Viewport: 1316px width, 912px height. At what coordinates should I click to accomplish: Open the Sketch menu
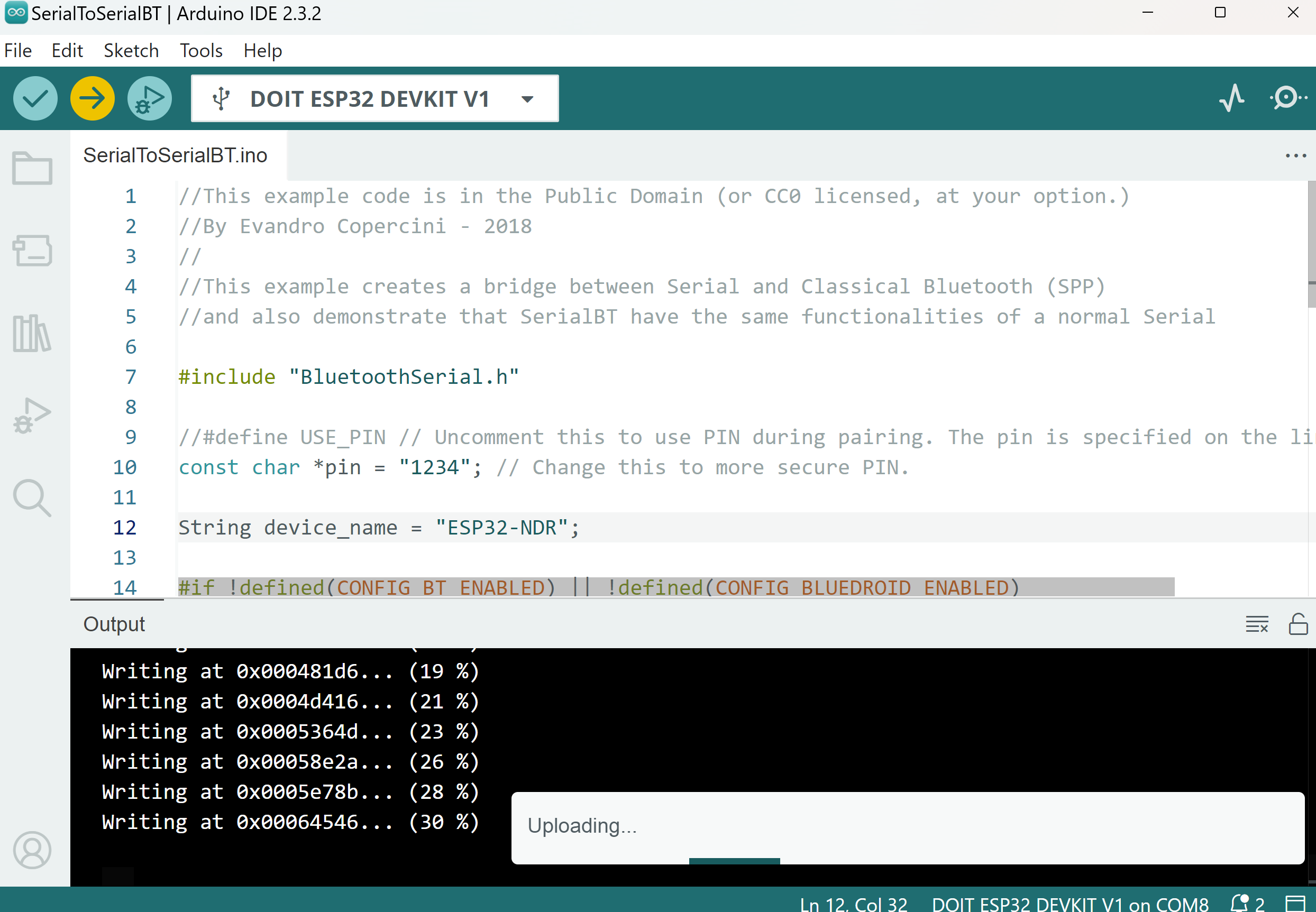[x=130, y=51]
